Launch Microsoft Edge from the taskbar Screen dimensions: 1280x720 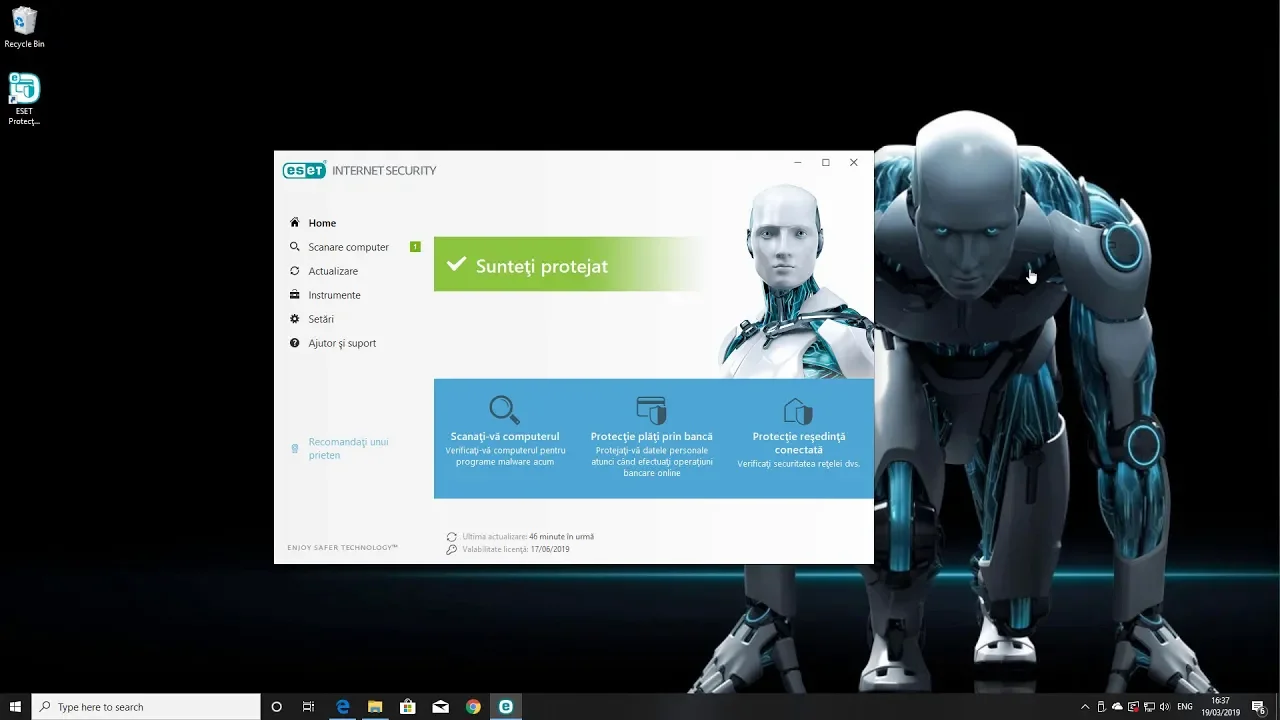(x=342, y=707)
